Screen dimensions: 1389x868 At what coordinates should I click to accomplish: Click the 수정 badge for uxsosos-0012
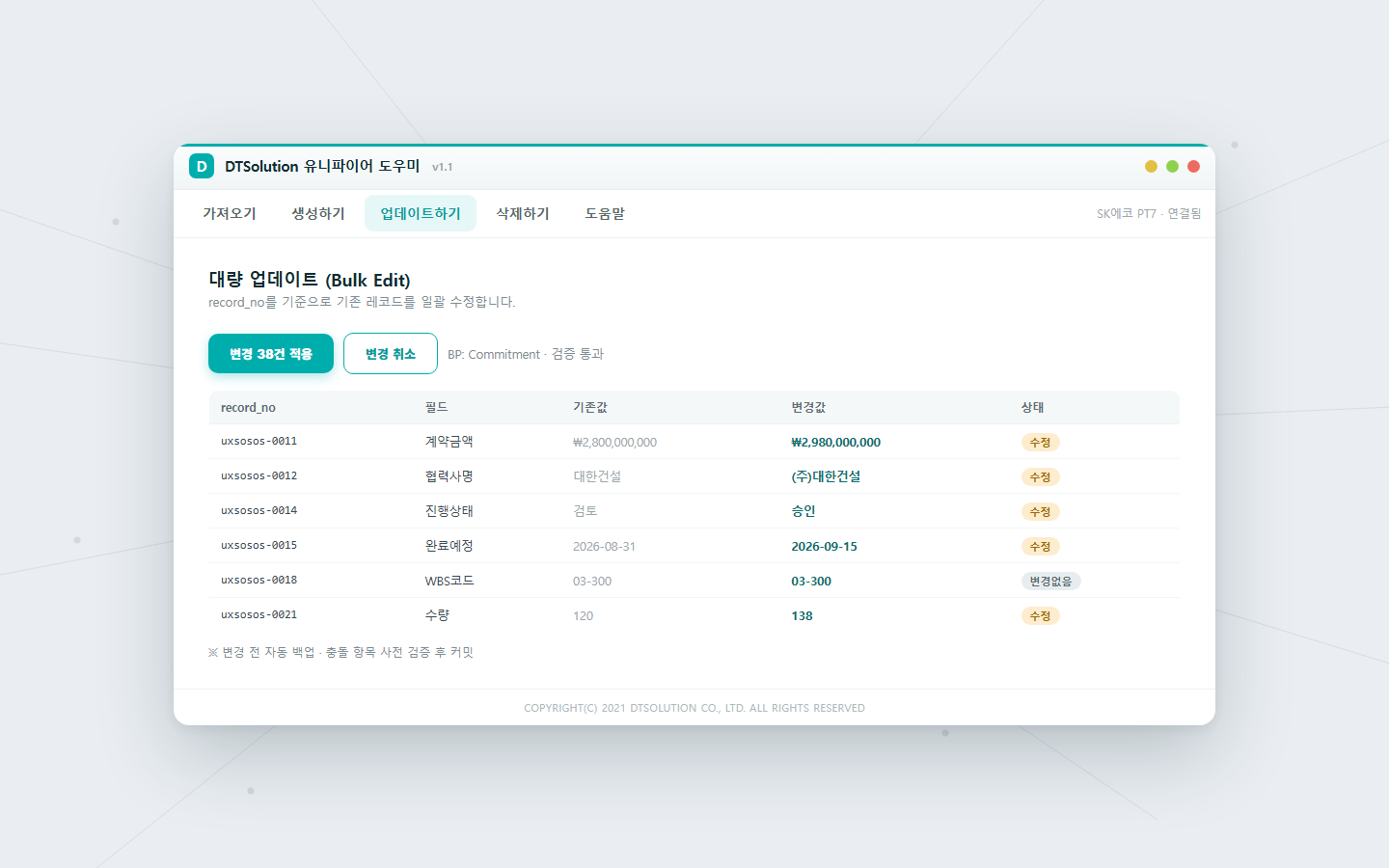click(x=1040, y=476)
